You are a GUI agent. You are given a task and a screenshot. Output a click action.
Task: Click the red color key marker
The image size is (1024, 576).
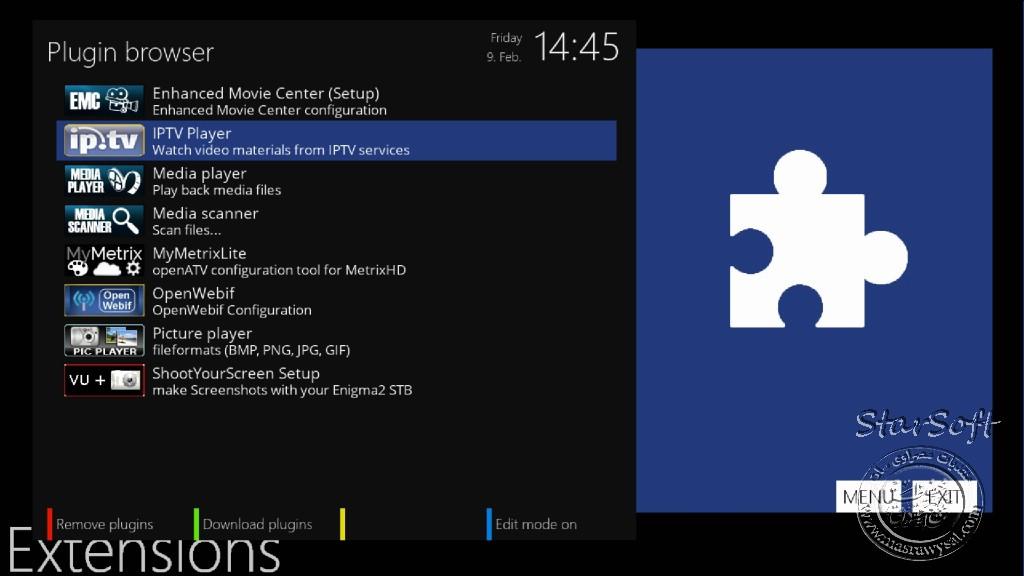pyautogui.click(x=49, y=524)
